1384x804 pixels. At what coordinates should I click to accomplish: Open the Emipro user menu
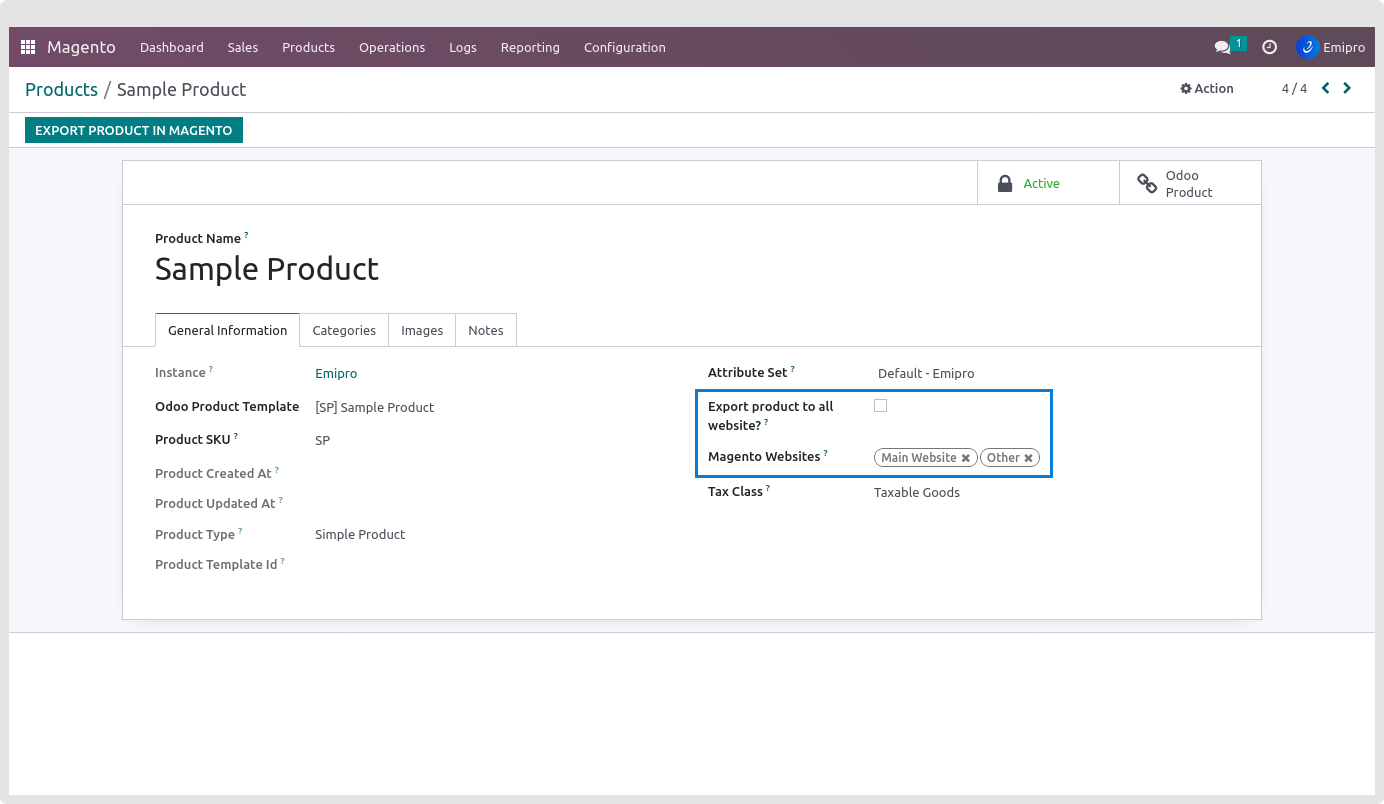[x=1330, y=47]
